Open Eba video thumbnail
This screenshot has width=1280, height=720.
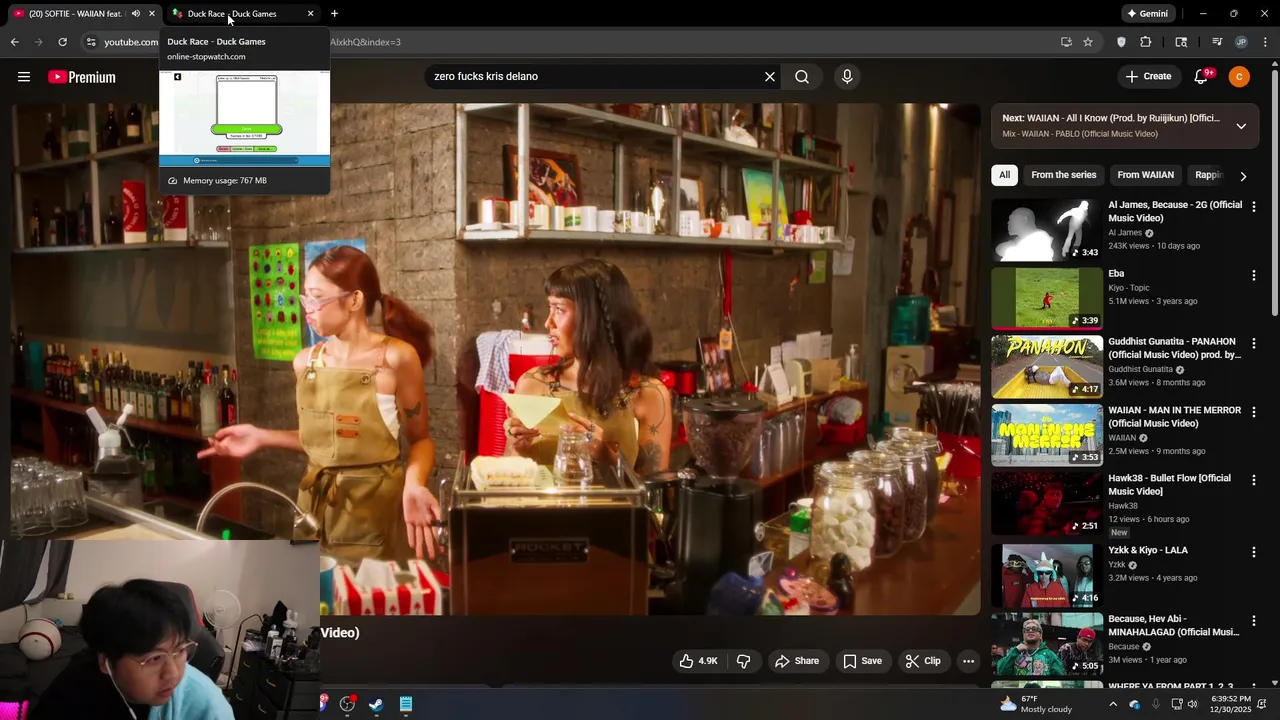pyautogui.click(x=1047, y=298)
